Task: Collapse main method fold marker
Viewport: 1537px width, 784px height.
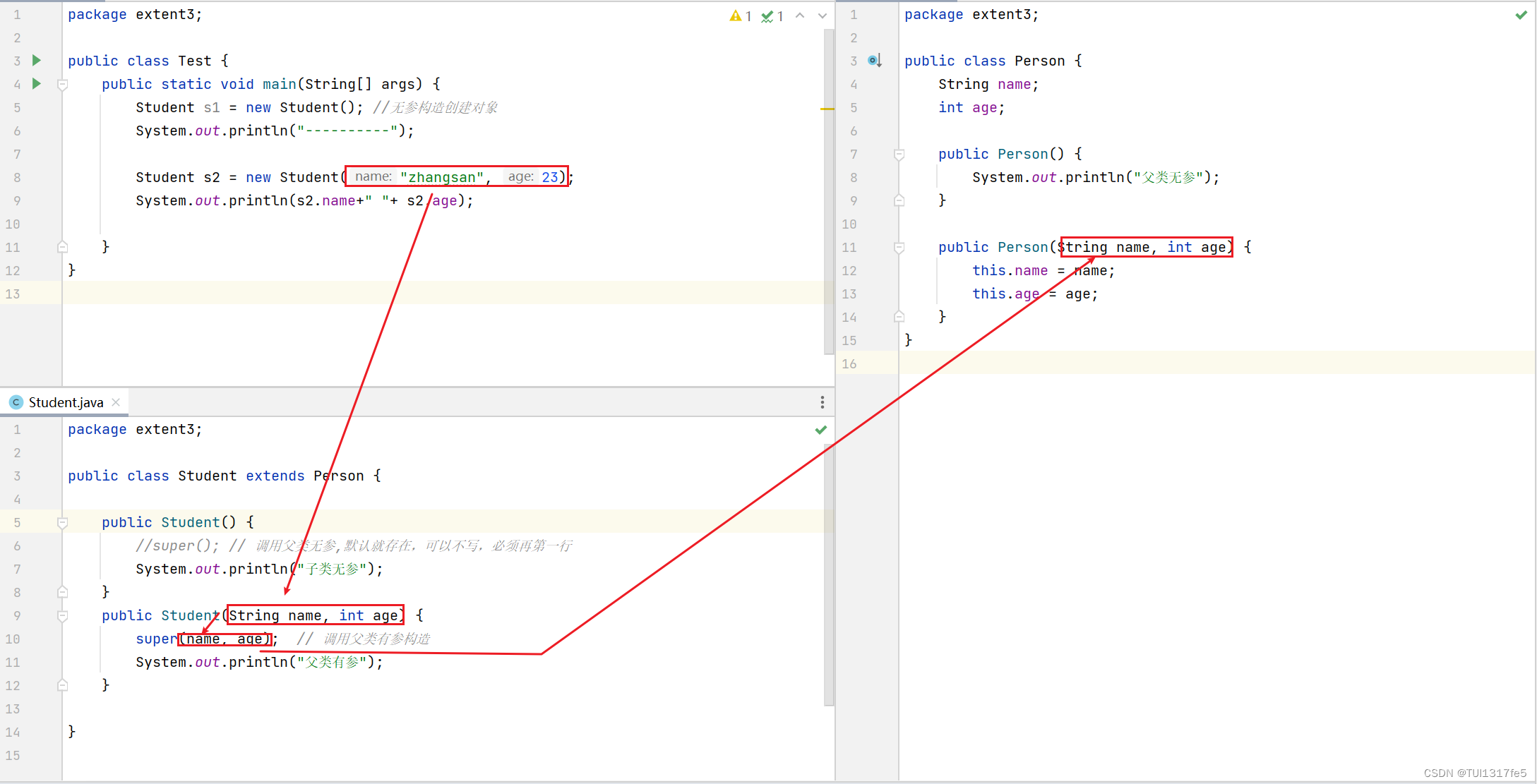Action: 62,85
